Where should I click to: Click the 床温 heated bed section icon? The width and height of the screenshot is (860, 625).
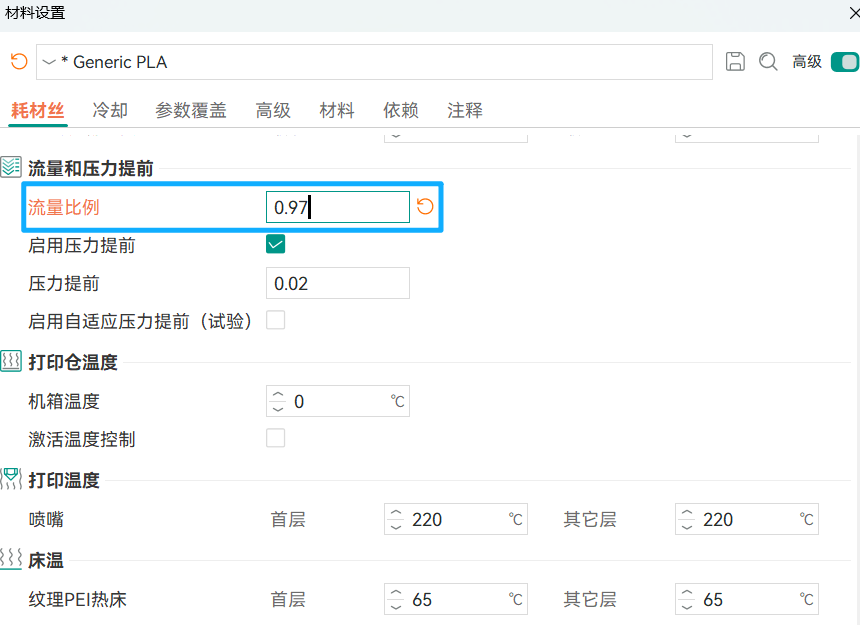pos(11,560)
